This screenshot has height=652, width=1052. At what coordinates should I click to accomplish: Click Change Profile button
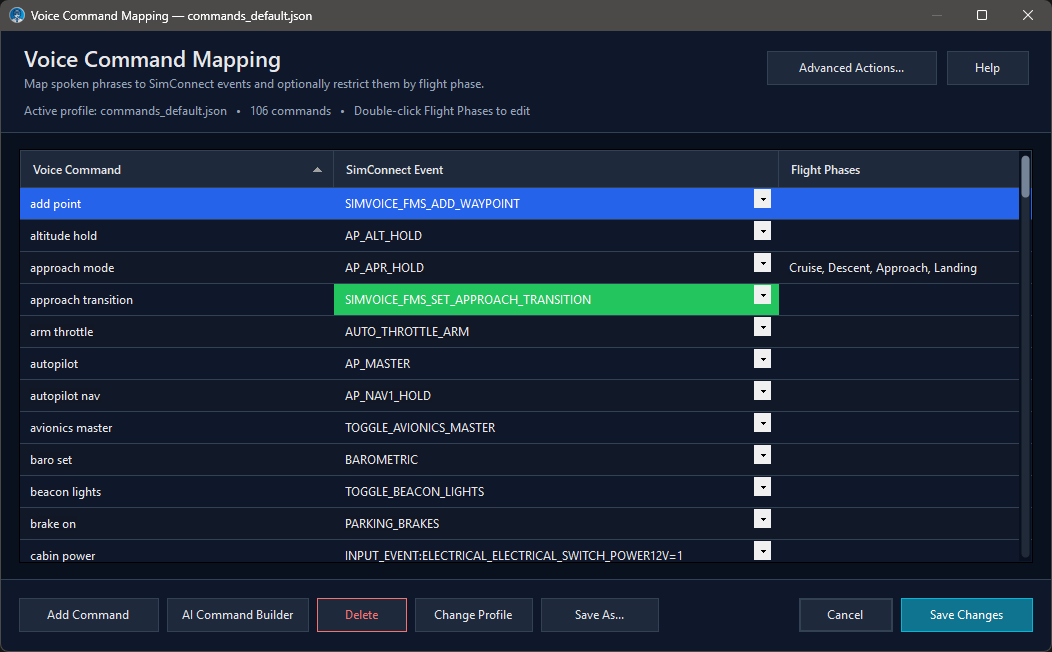(x=474, y=615)
